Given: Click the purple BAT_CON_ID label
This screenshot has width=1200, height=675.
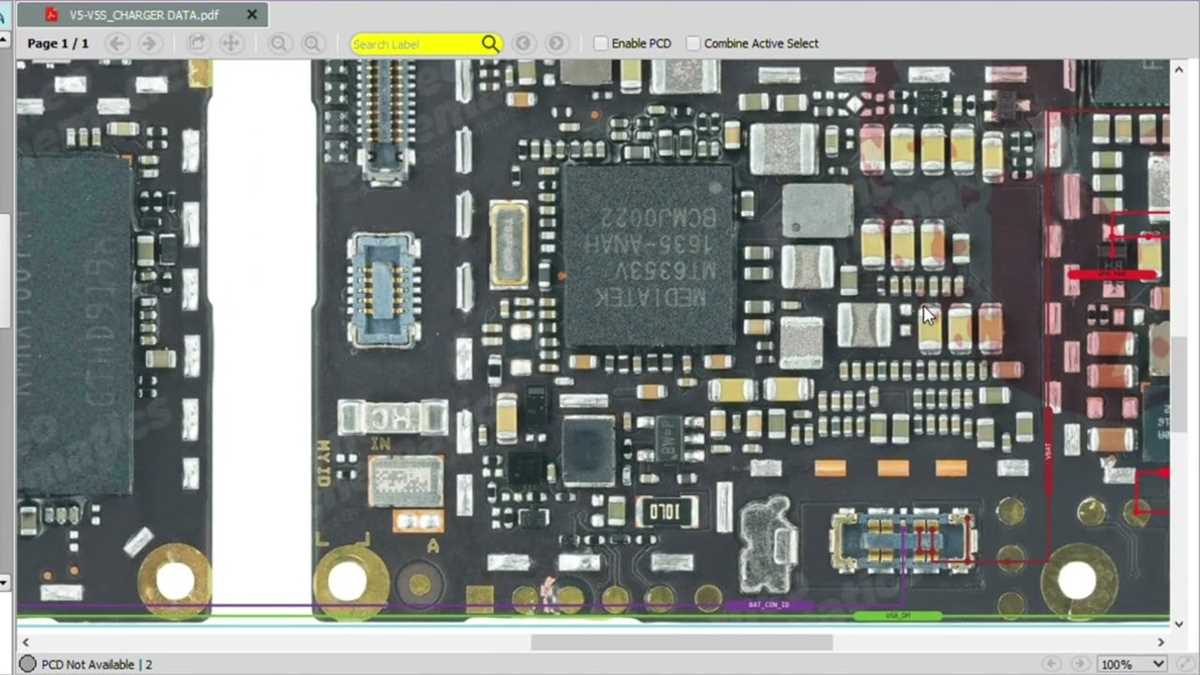Looking at the screenshot, I should [x=769, y=605].
